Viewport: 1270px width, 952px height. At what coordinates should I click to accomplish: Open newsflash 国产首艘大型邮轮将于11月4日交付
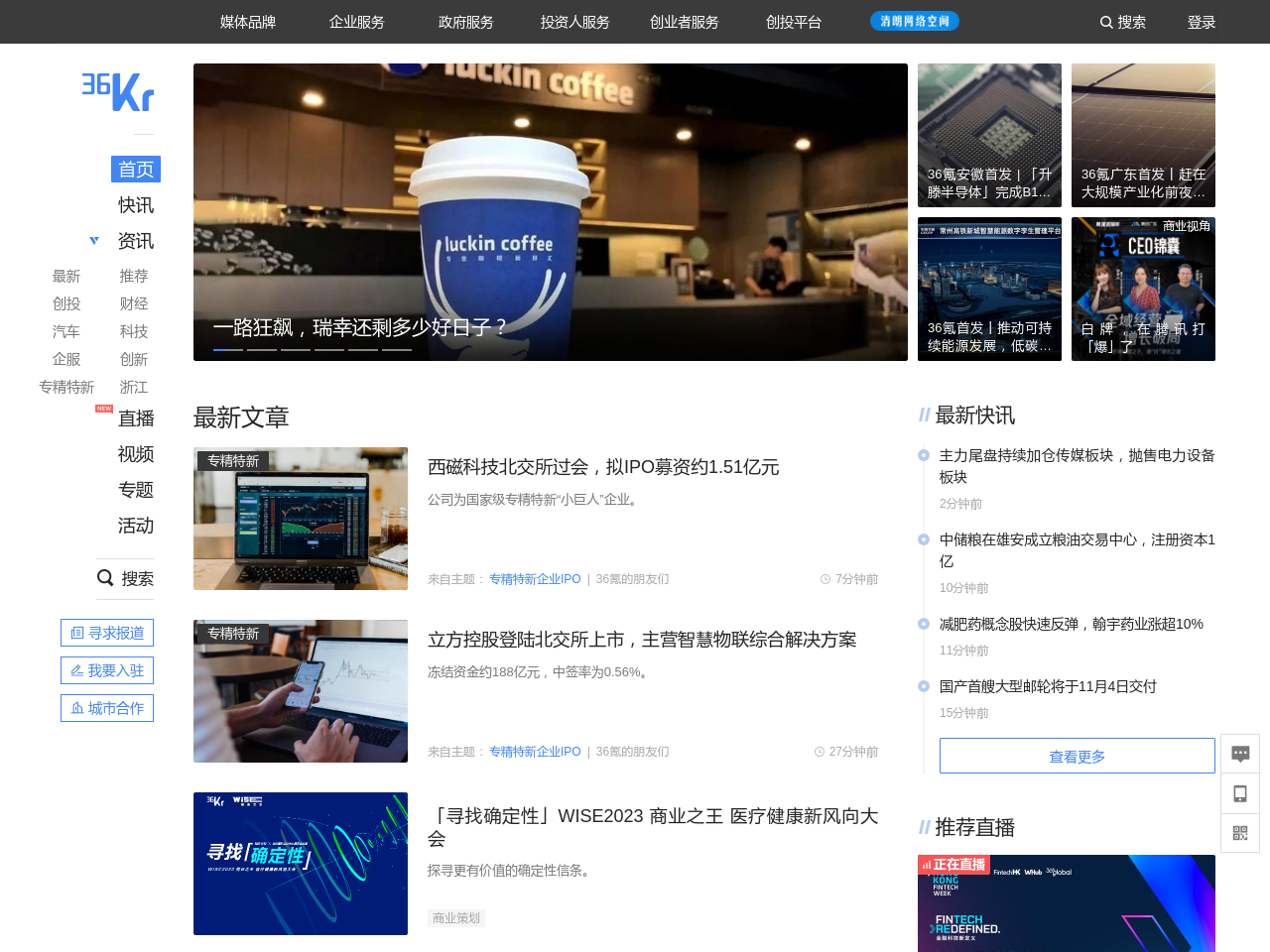[1048, 686]
